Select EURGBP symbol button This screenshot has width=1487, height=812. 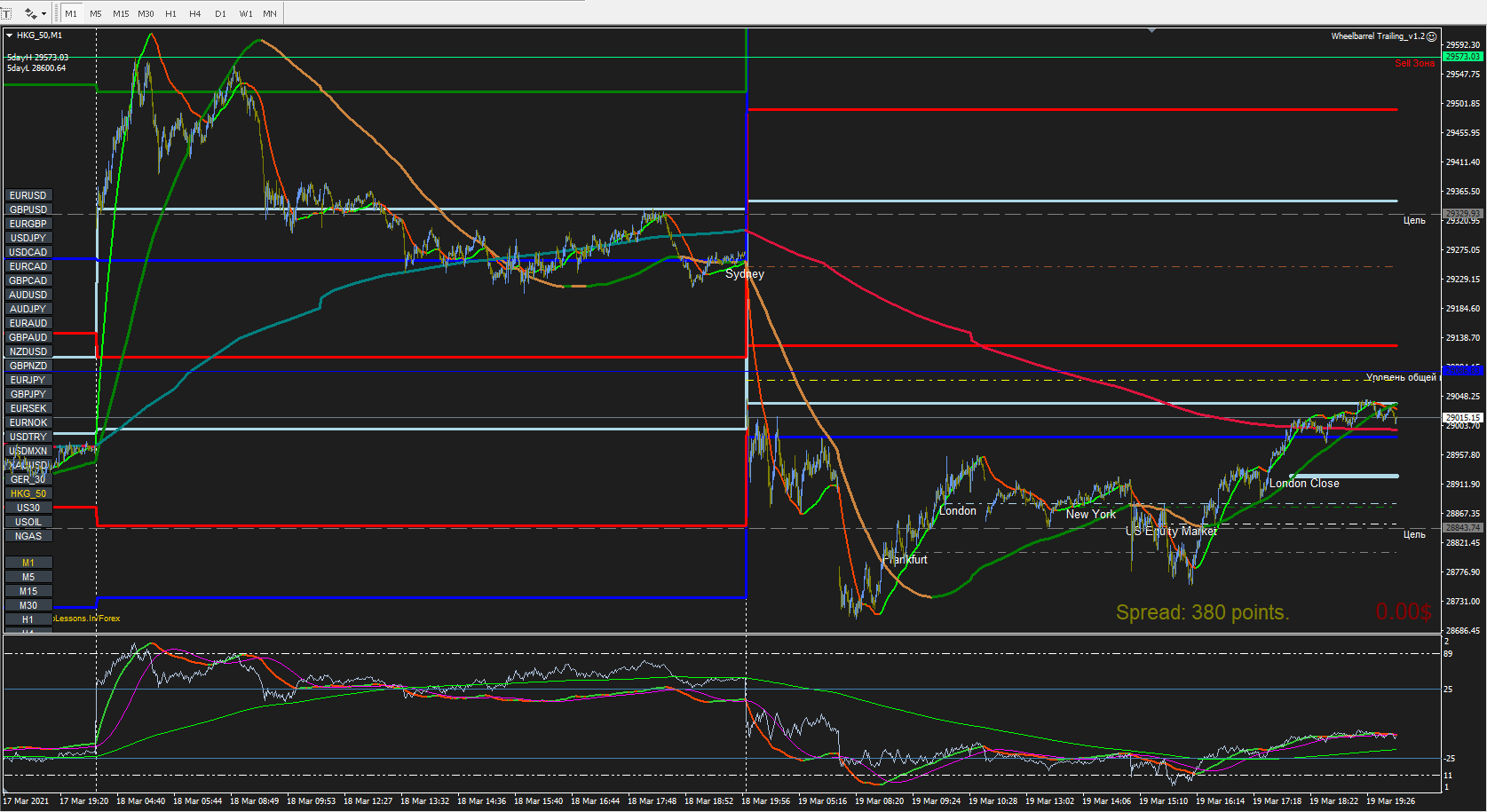point(28,224)
